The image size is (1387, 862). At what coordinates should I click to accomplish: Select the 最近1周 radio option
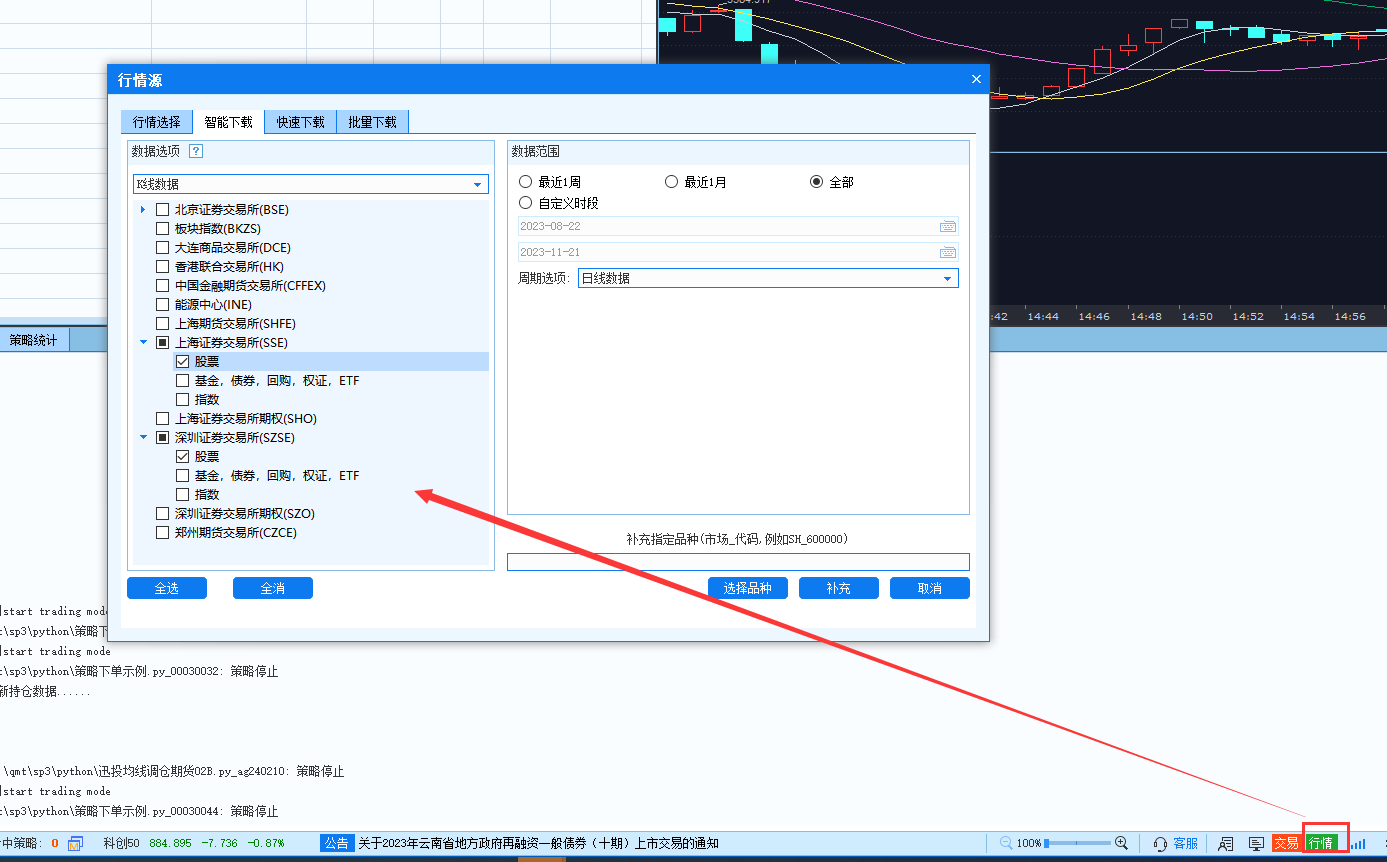pos(525,181)
